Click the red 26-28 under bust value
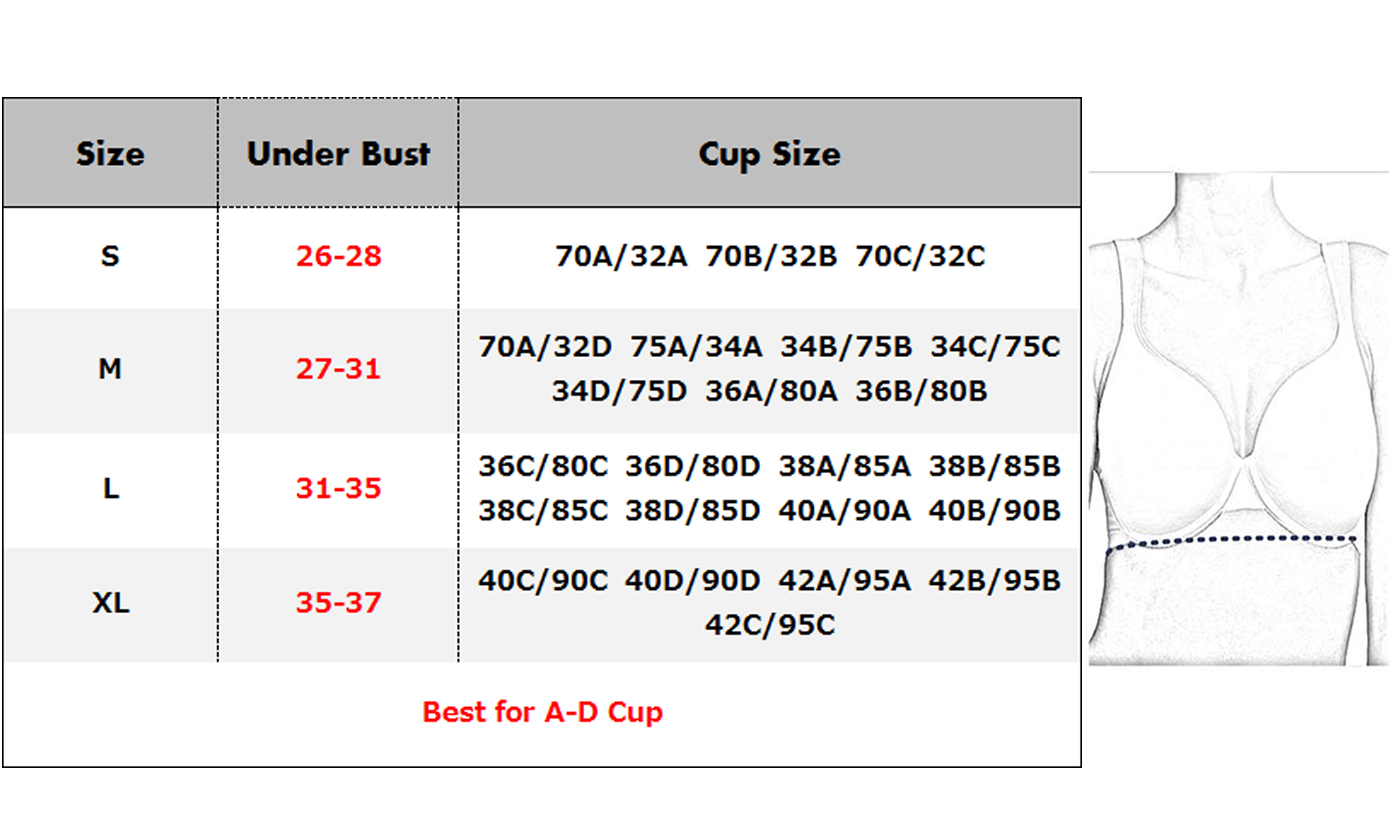The width and height of the screenshot is (1400, 840). point(338,256)
